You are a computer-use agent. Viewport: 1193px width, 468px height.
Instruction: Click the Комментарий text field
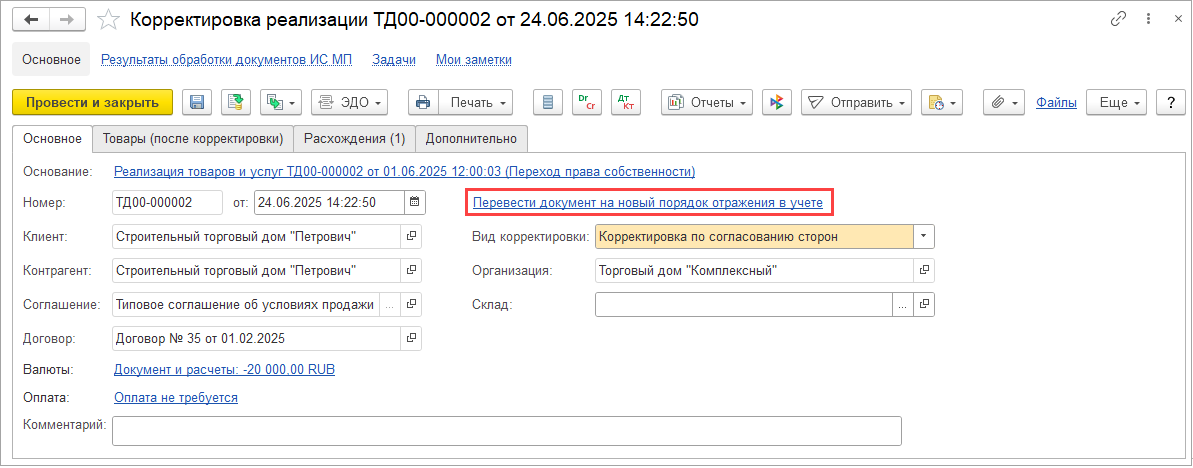pyautogui.click(x=507, y=430)
